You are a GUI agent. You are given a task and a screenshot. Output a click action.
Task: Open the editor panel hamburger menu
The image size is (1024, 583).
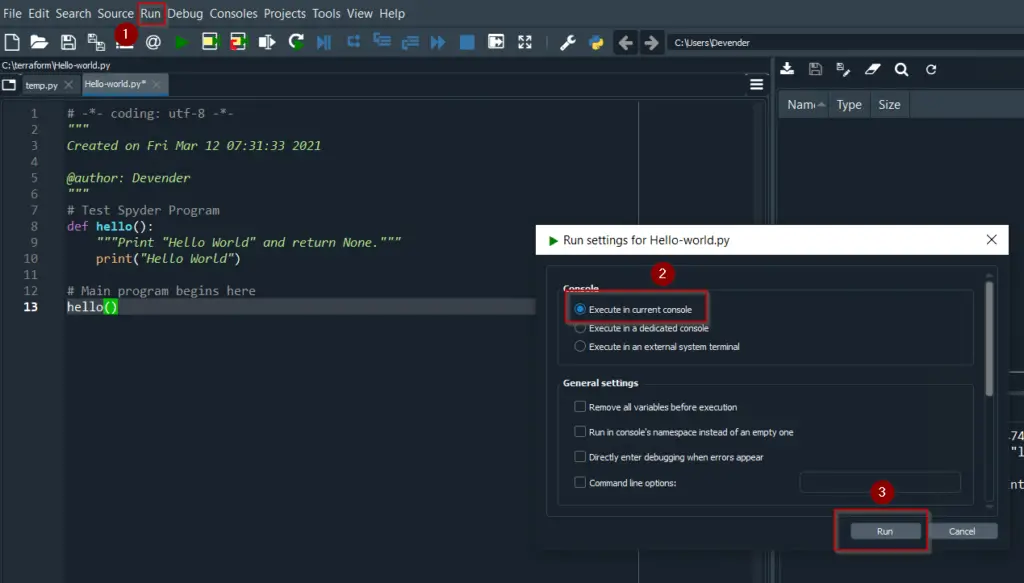coord(757,84)
